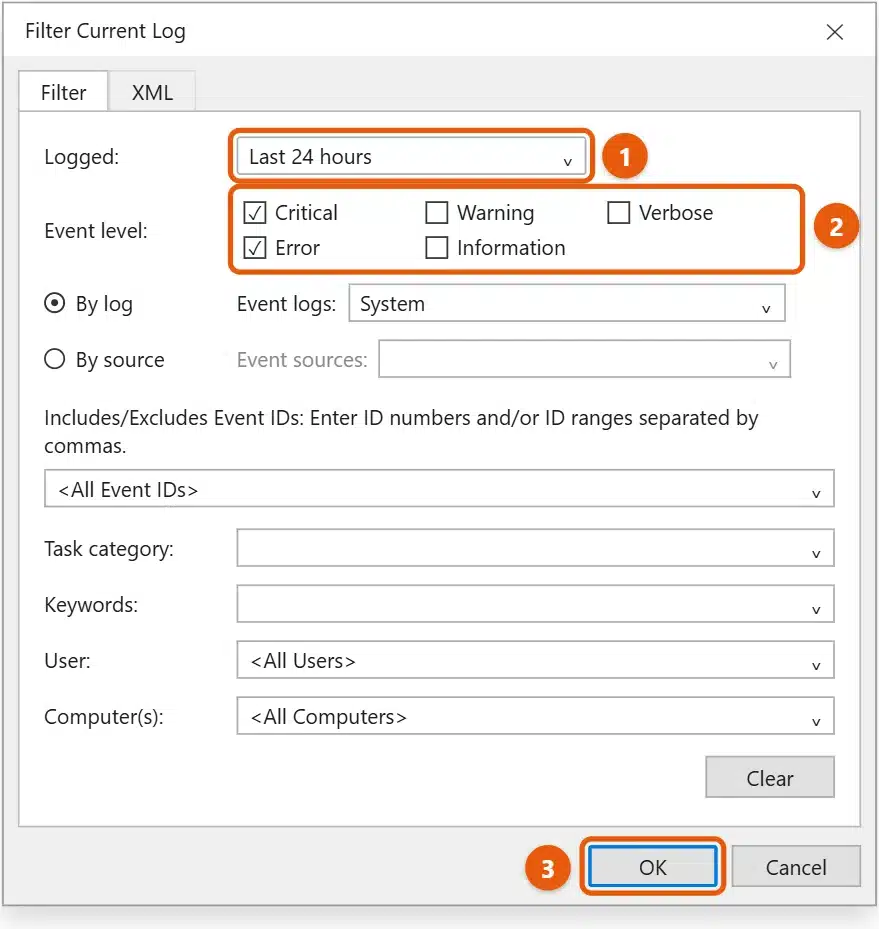Expand the Event sources dropdown

(584, 359)
